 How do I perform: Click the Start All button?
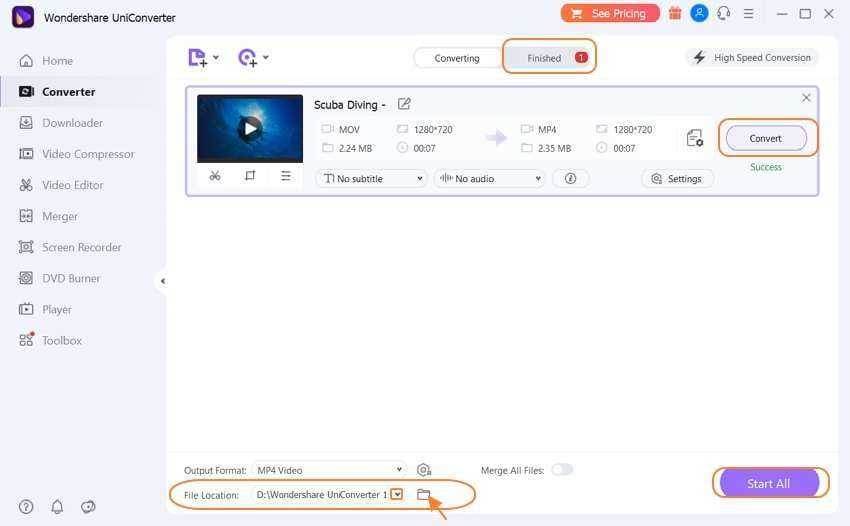pos(769,483)
